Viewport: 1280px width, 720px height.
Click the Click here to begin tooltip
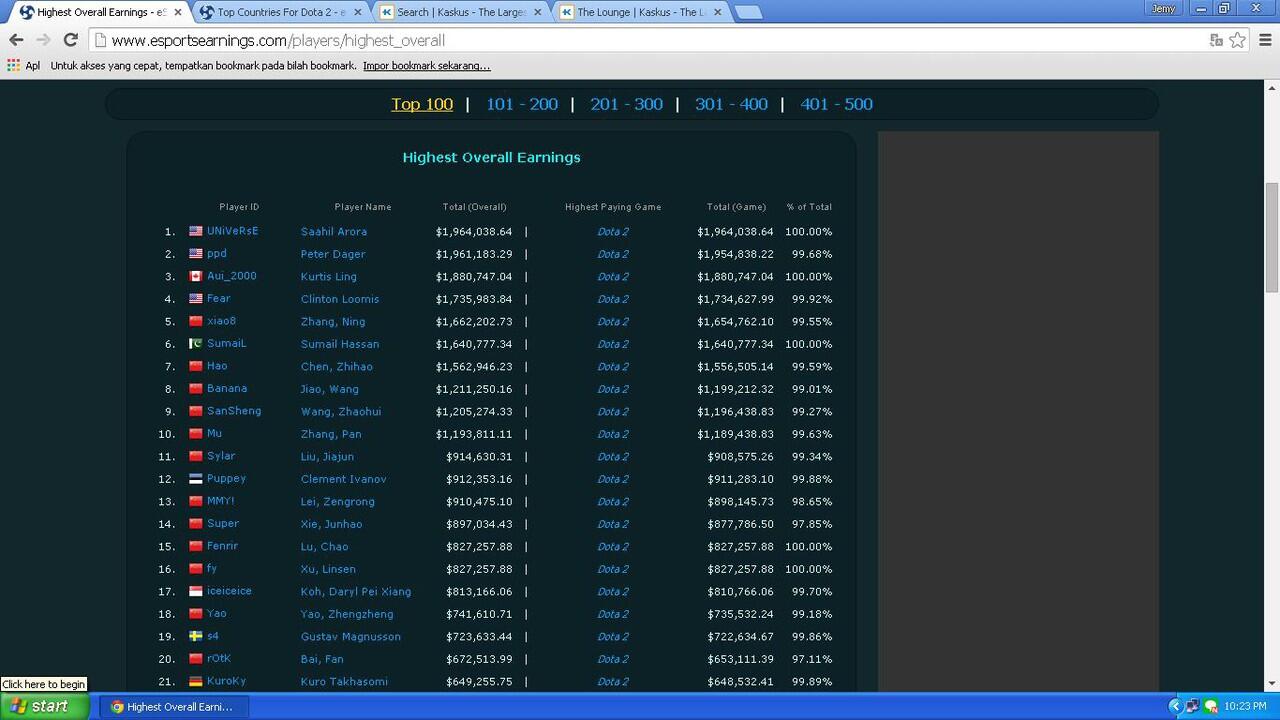44,684
